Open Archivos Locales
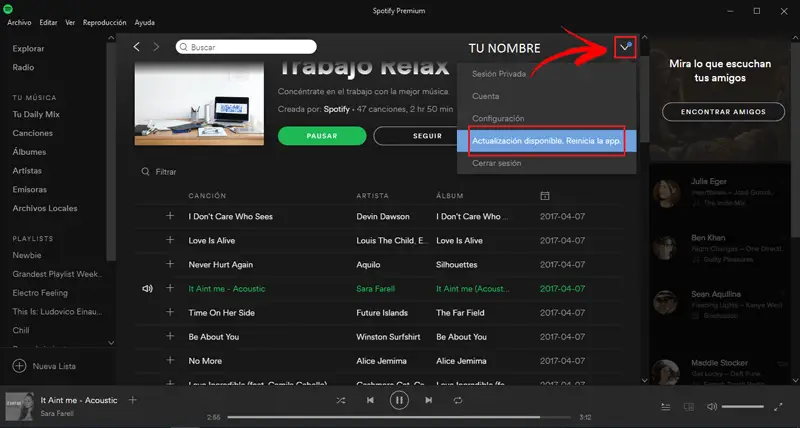Screen dimensions: 800x428 click(x=45, y=208)
